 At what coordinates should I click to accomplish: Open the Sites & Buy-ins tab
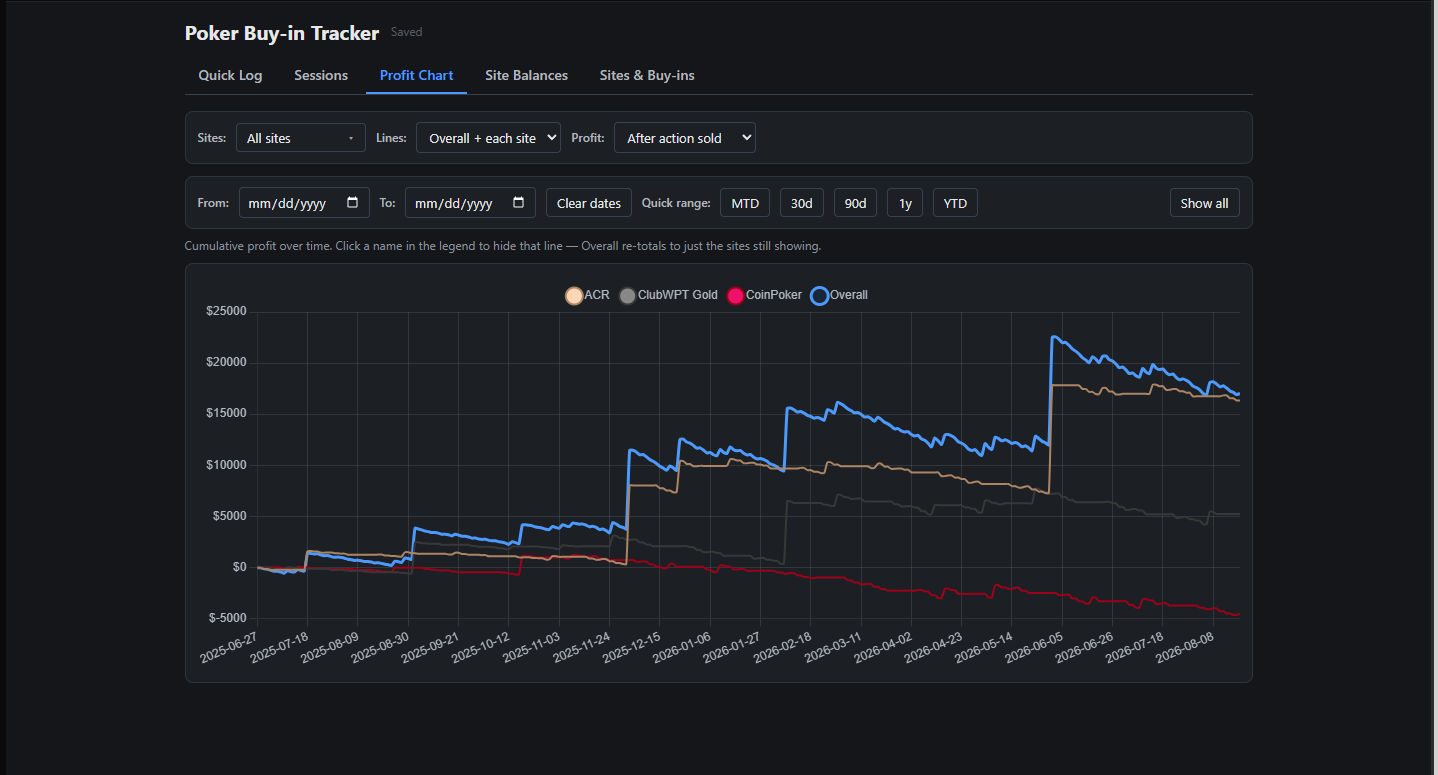tap(647, 75)
